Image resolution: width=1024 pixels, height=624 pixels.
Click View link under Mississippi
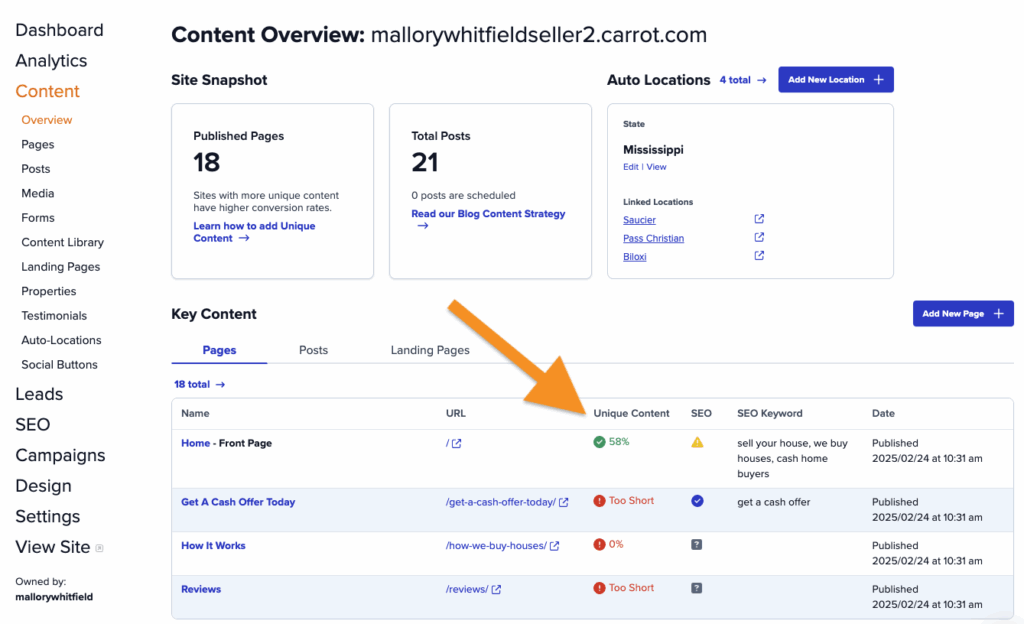coord(656,167)
